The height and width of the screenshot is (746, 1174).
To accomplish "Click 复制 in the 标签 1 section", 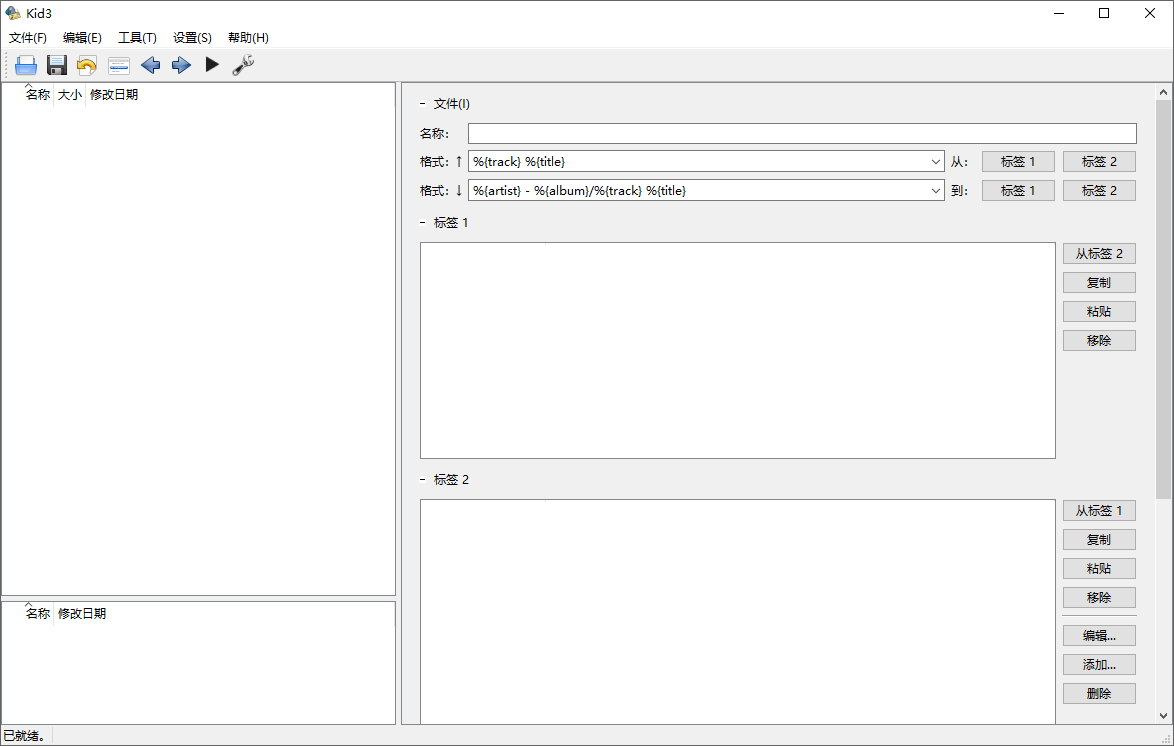I will coord(1099,282).
